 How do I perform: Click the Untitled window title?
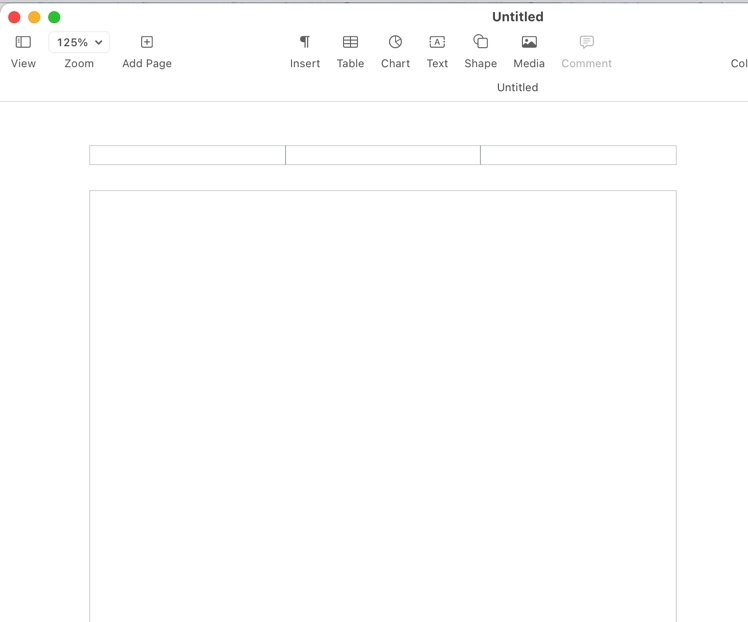(518, 17)
